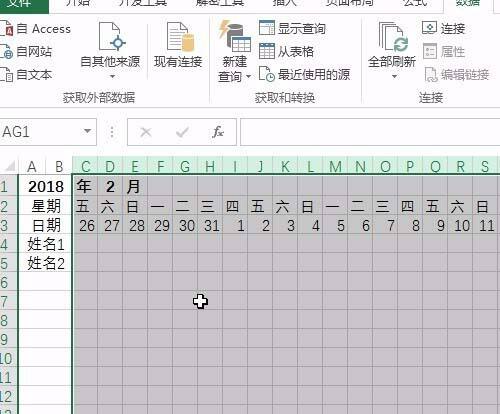This screenshot has width=500, height=414.
Task: Expand the 新建查询 dropdown
Action: pos(248,77)
